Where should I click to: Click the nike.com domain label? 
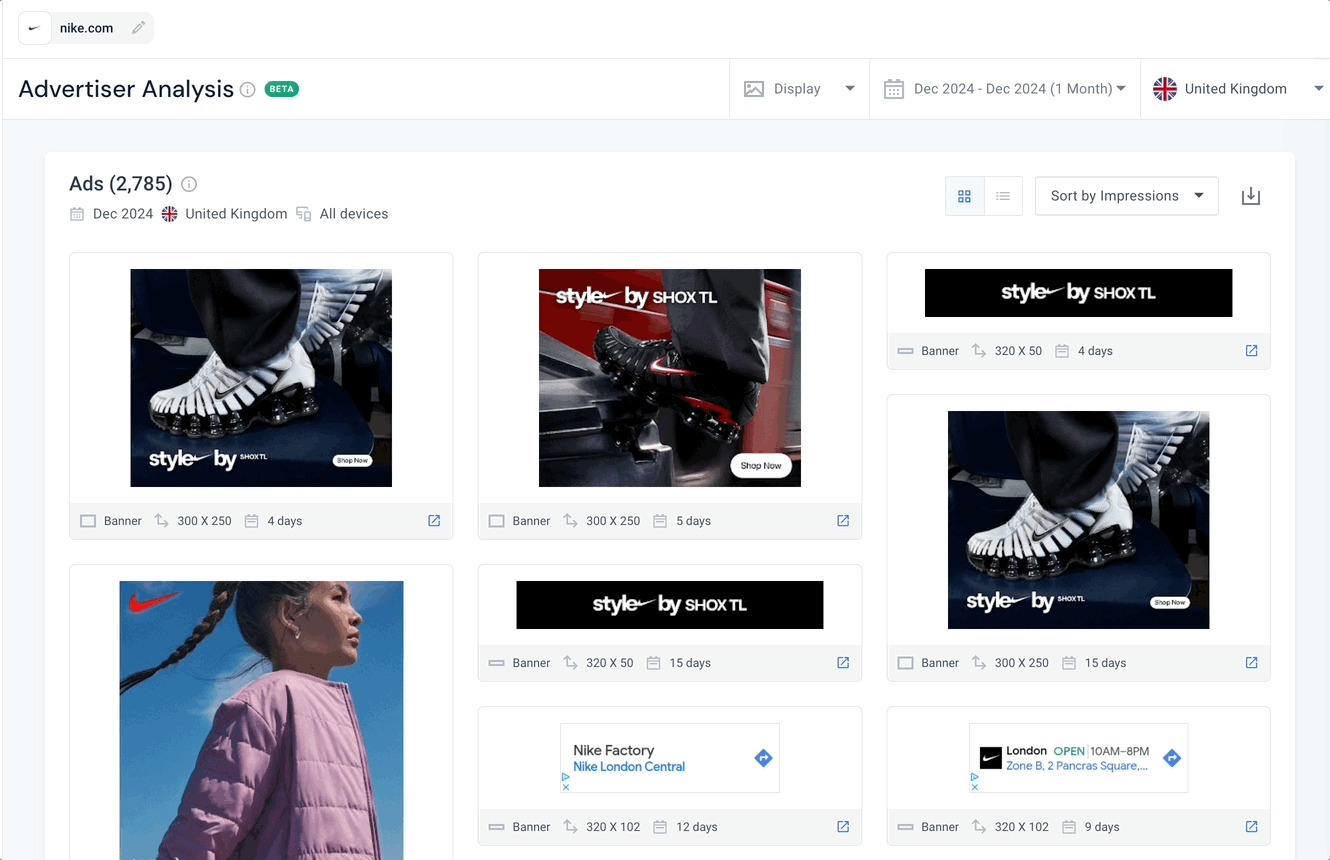87,28
